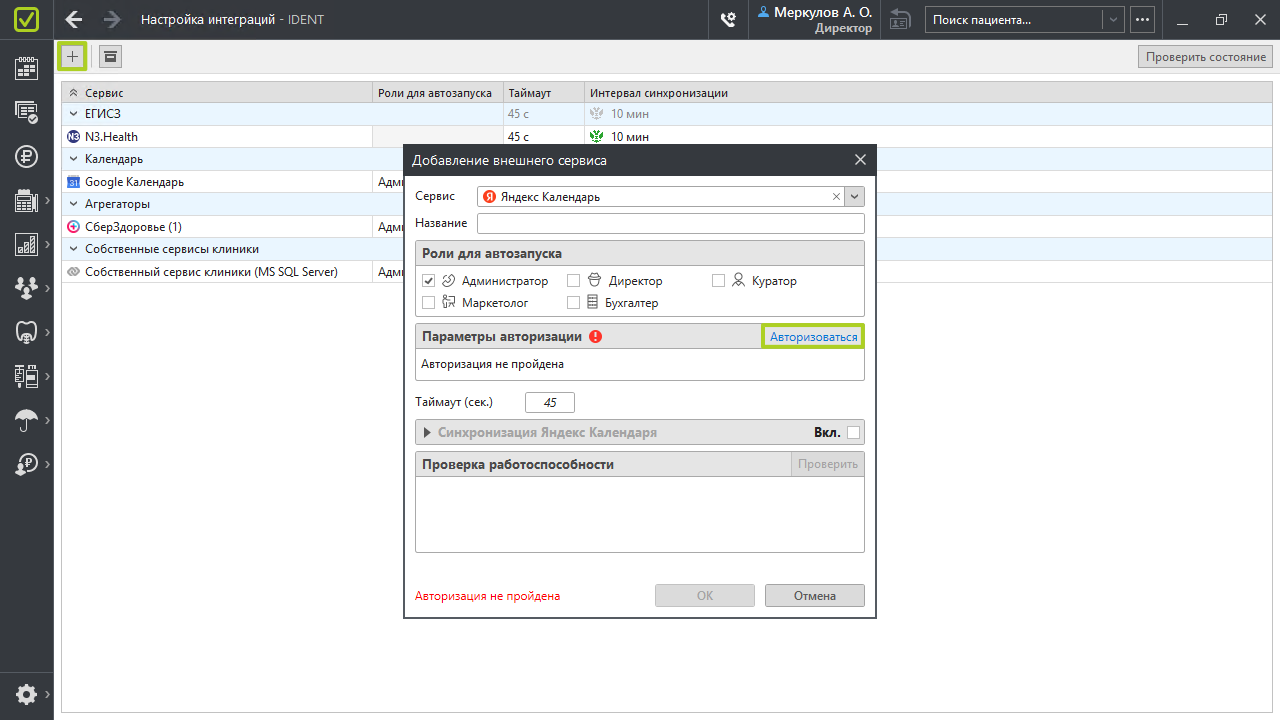This screenshot has width=1280, height=720.
Task: Focus the Название input field
Action: coord(671,223)
